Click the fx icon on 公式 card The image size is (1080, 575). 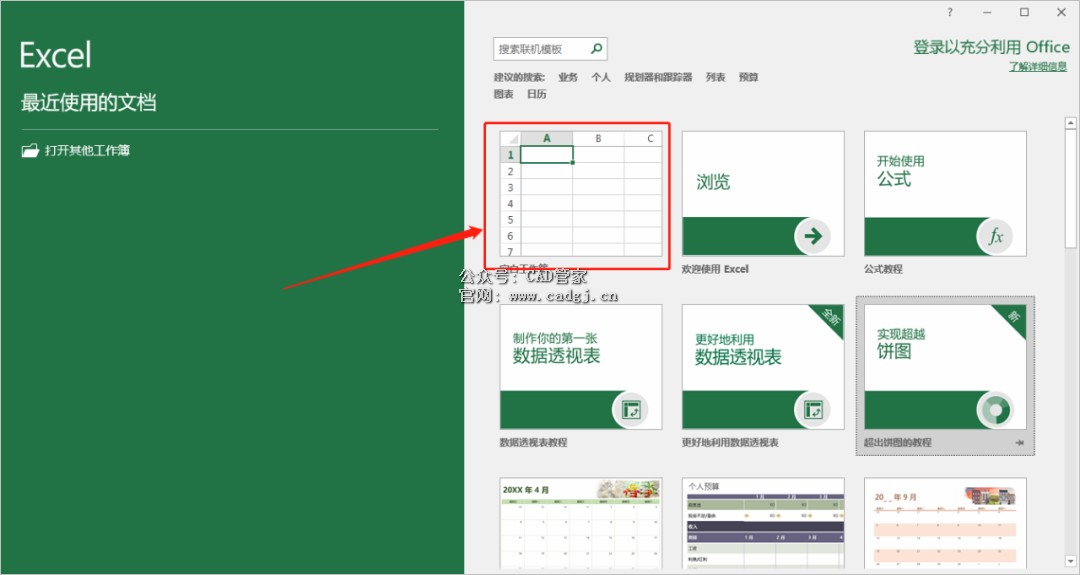995,236
